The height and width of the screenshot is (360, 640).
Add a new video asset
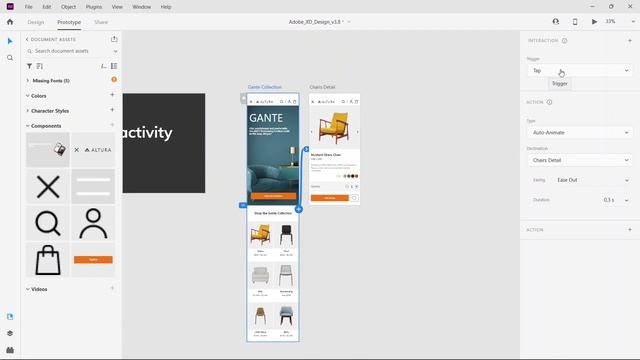(112, 288)
